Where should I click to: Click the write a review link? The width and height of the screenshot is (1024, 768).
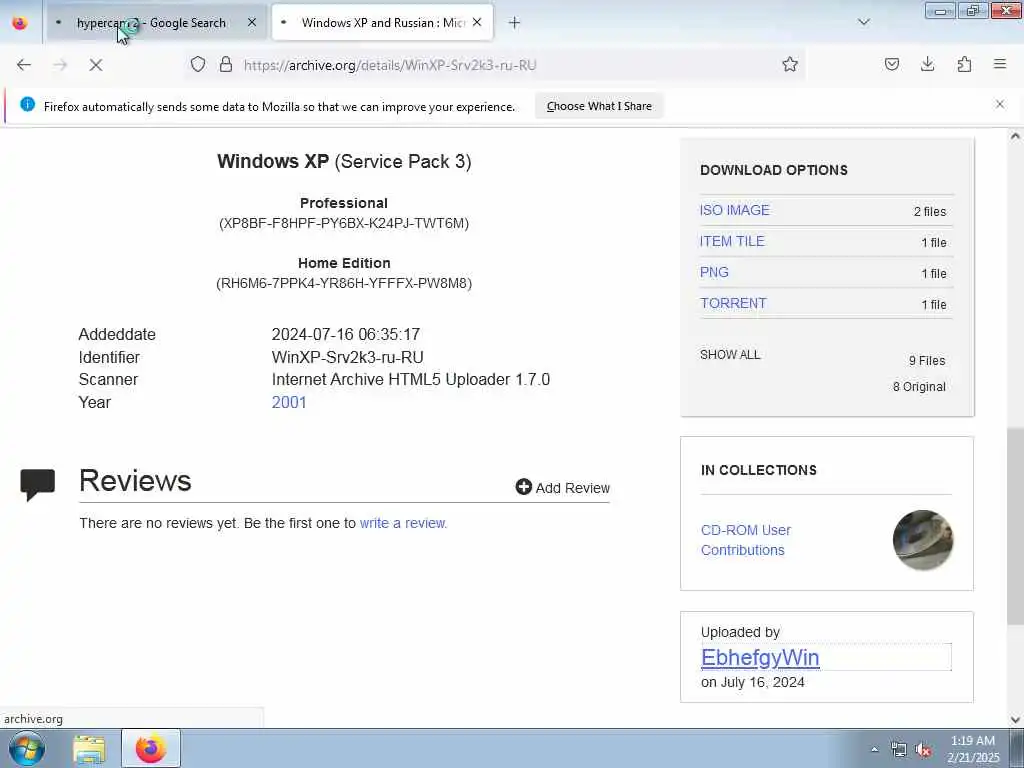click(403, 523)
